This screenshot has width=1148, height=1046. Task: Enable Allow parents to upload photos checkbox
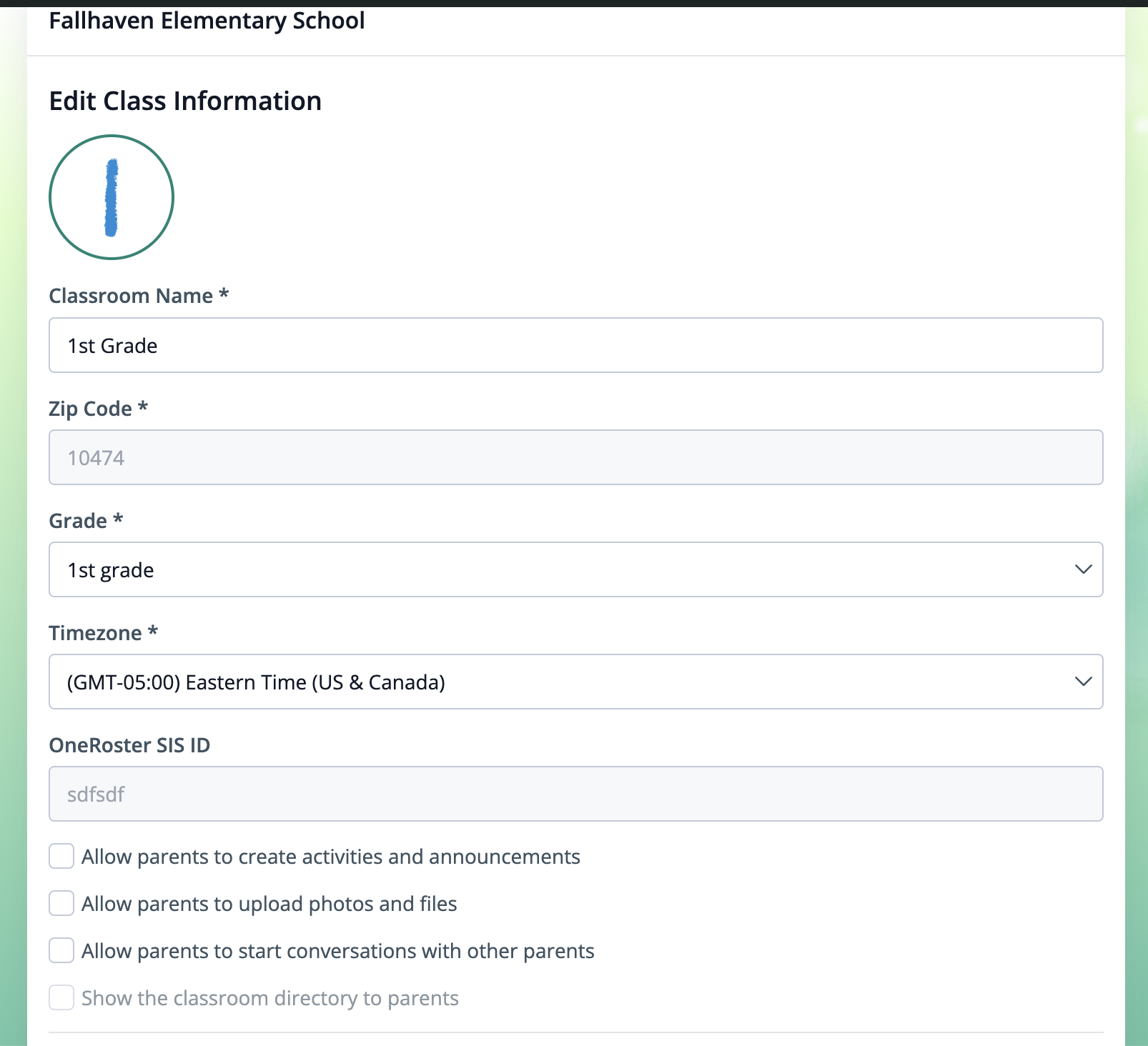[x=61, y=903]
